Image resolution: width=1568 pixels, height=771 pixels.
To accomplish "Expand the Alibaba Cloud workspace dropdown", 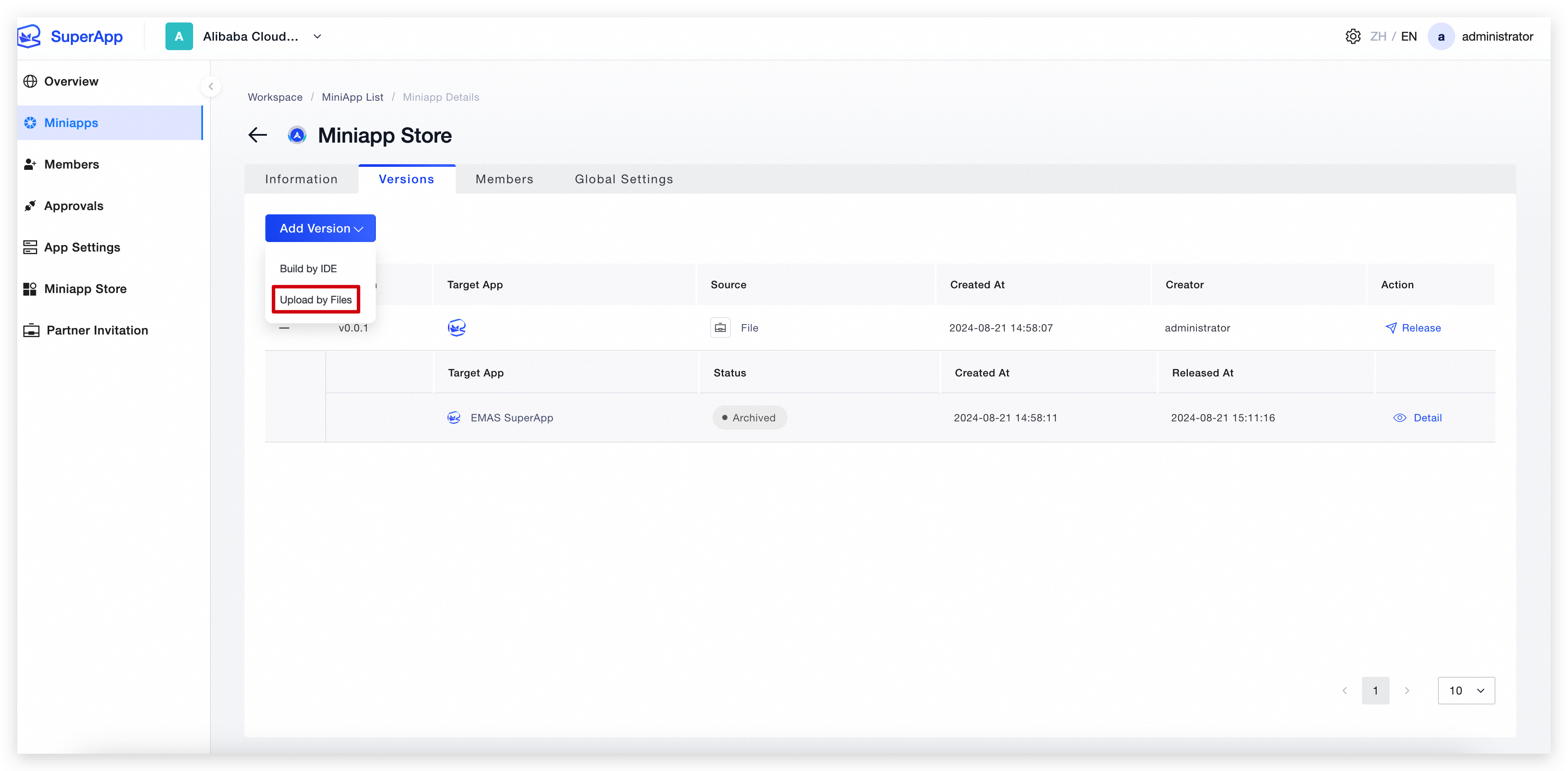I will [317, 37].
